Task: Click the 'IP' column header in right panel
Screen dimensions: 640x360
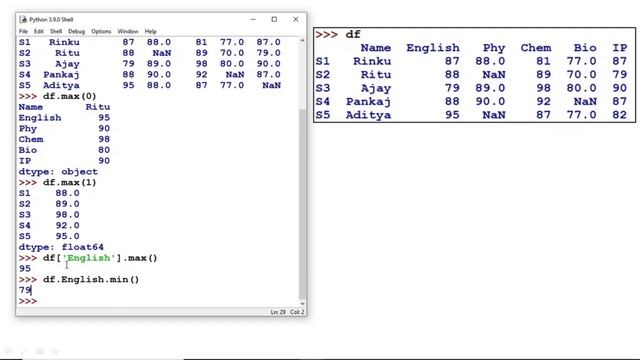Action: coord(620,48)
